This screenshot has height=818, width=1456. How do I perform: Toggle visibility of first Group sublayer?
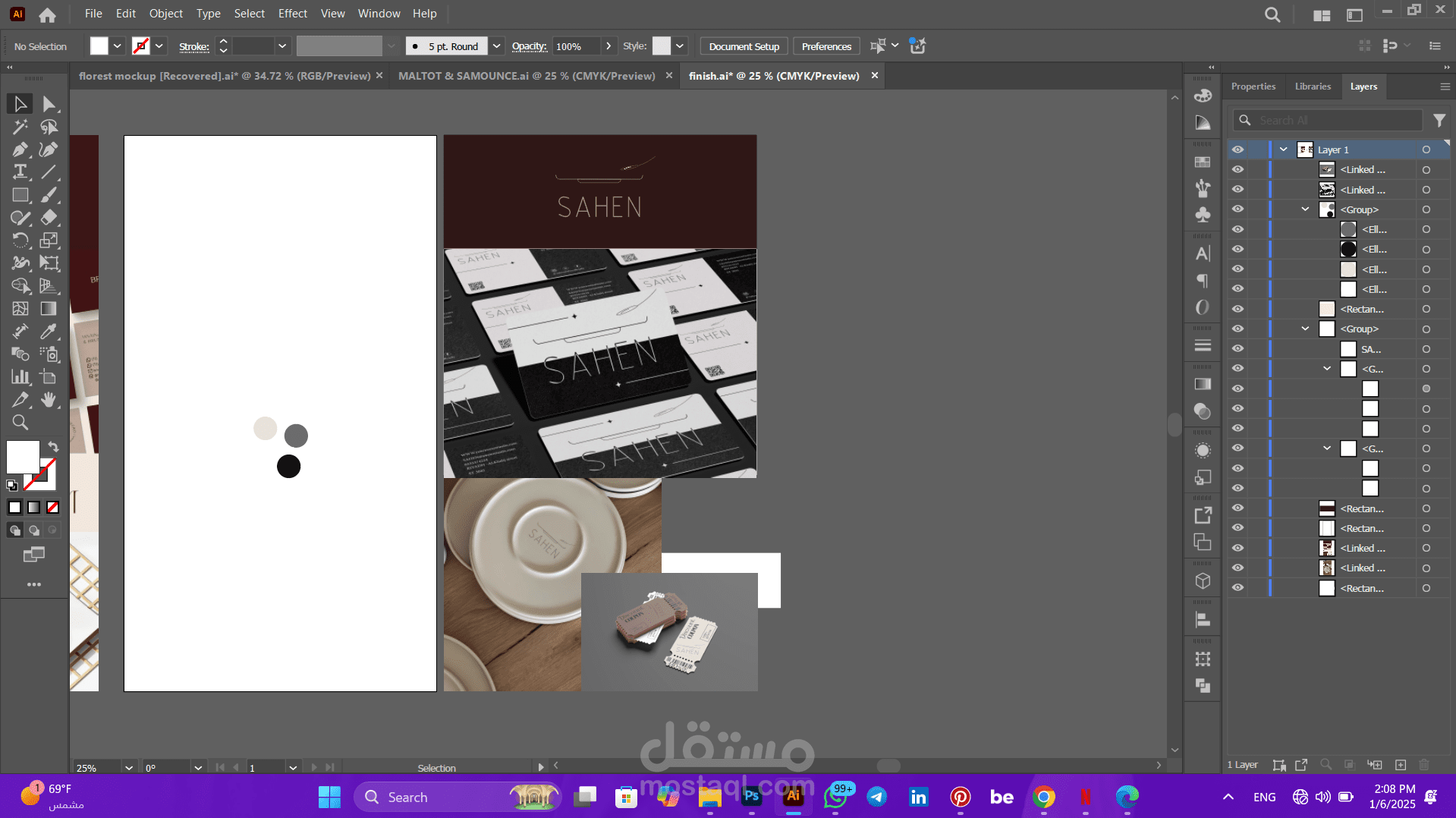click(1237, 209)
